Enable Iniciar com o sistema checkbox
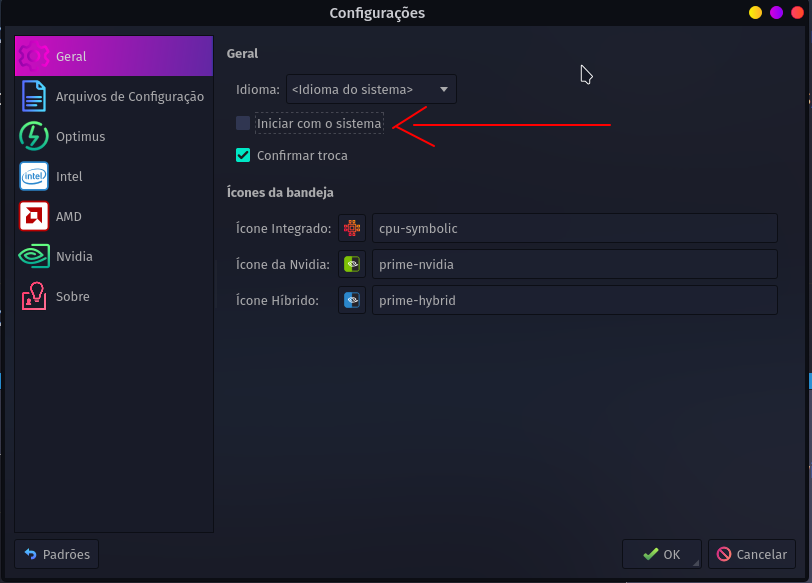The height and width of the screenshot is (583, 812). [243, 123]
